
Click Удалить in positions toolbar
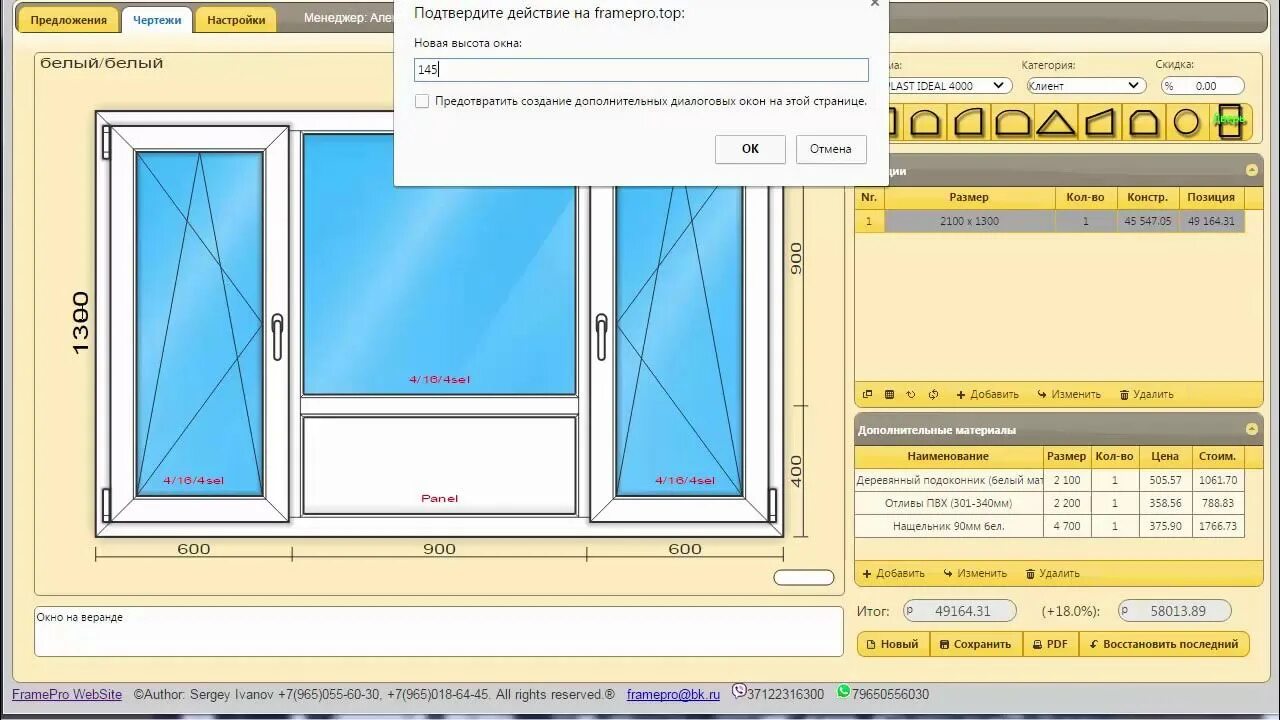pyautogui.click(x=1146, y=394)
